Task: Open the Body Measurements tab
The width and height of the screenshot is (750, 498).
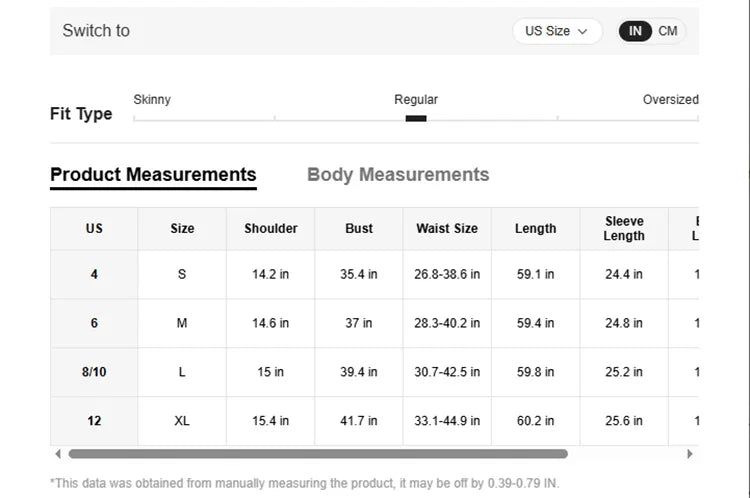Action: coord(398,175)
